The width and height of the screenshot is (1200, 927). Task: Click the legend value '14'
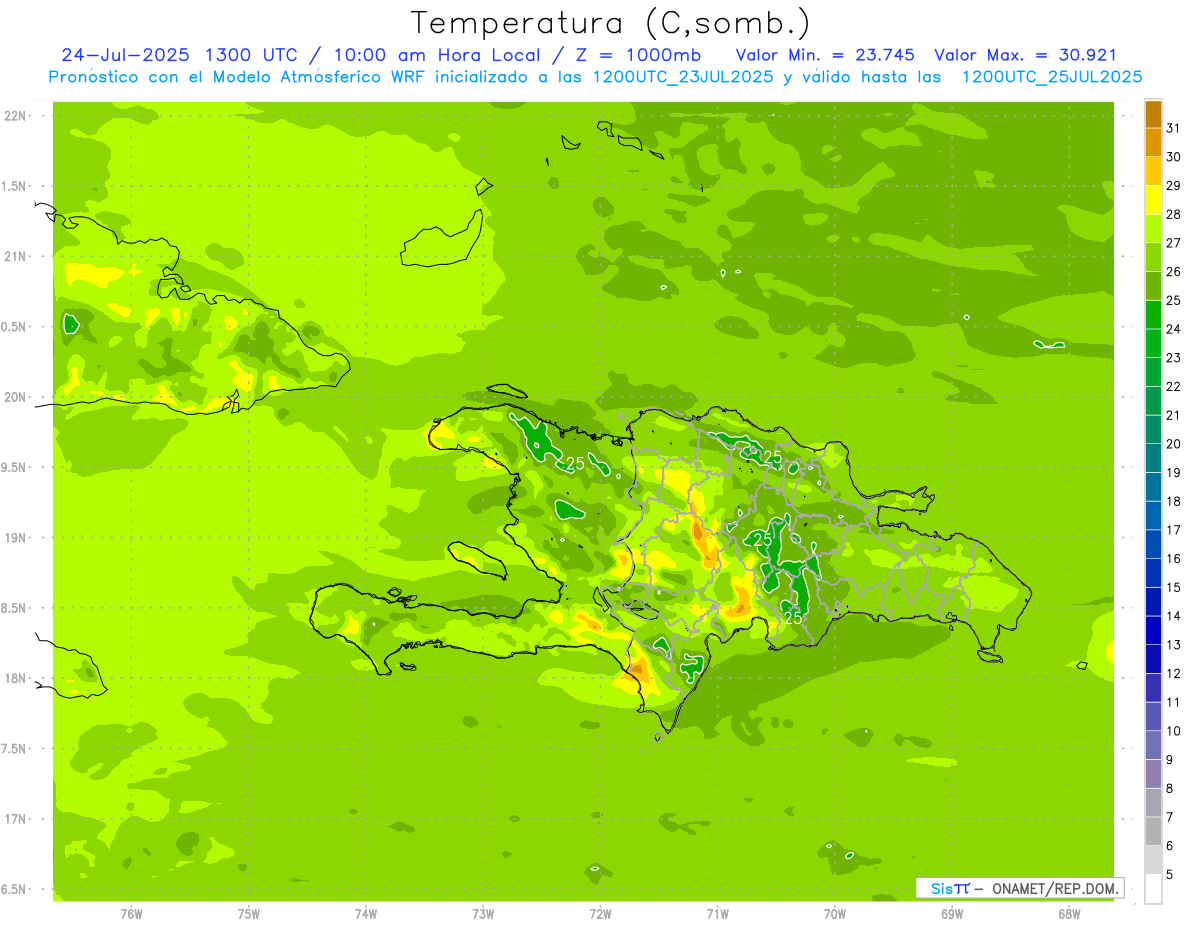coord(1174,616)
